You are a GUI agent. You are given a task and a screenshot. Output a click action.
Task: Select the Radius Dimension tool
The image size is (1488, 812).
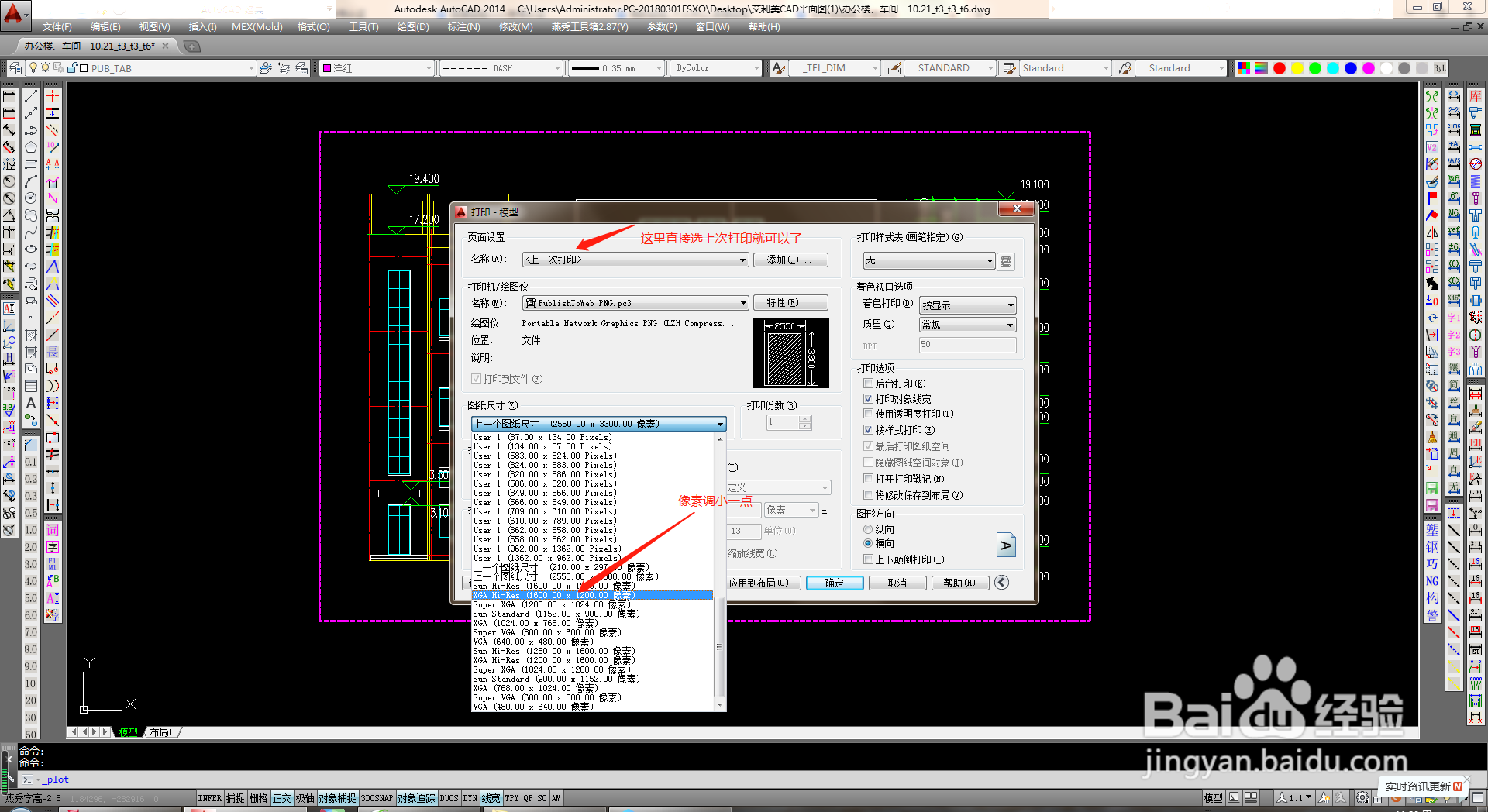click(9, 181)
